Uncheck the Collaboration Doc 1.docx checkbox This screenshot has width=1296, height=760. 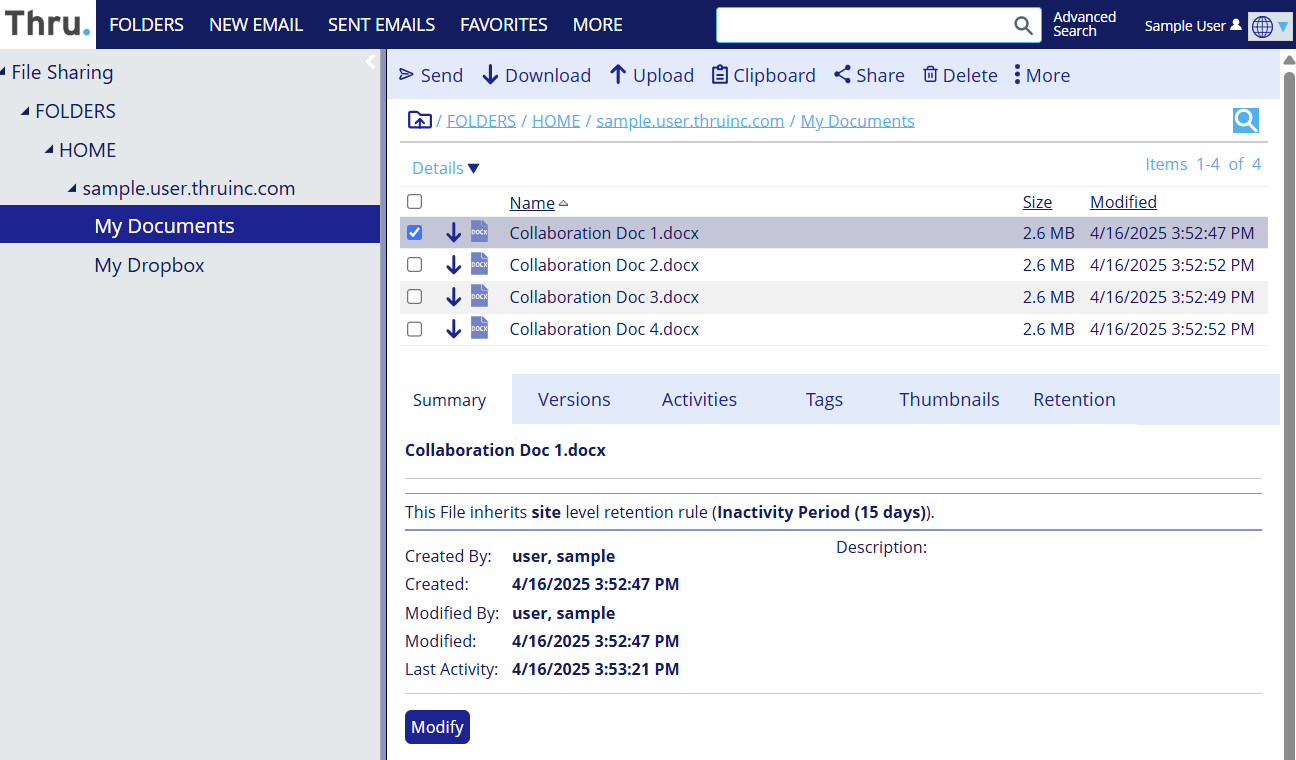coord(415,233)
